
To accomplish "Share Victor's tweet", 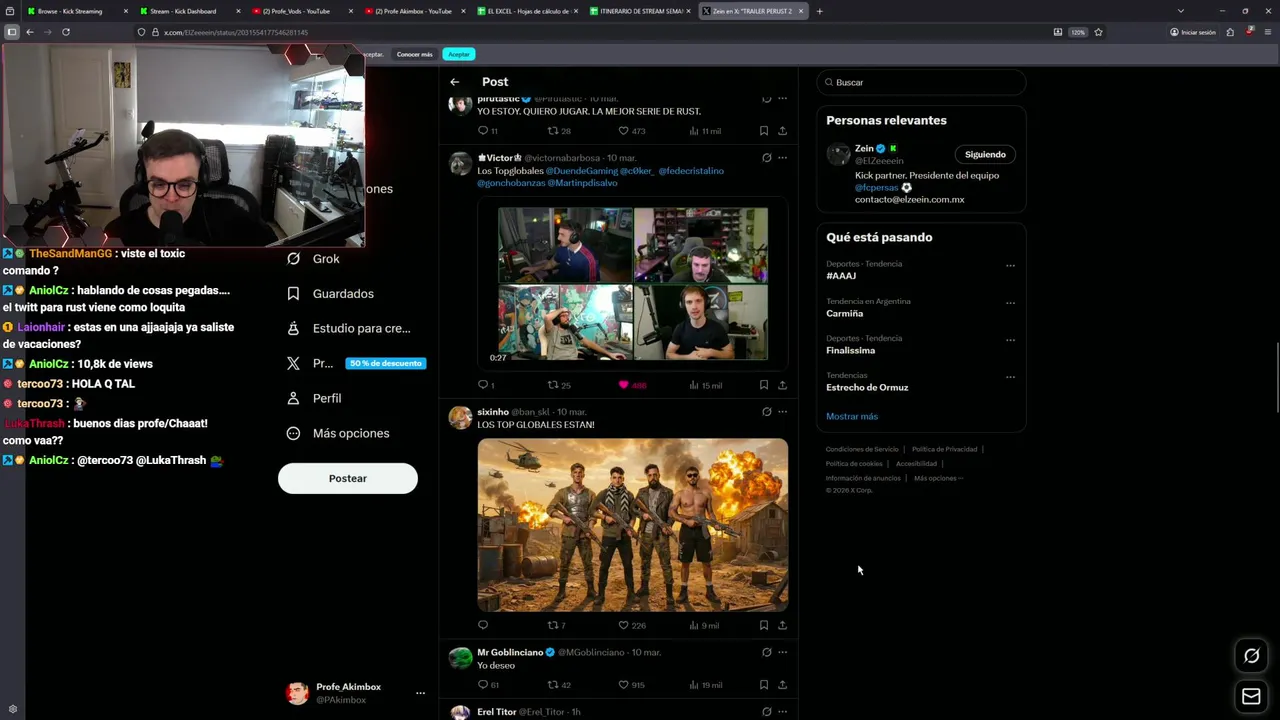I will [782, 385].
